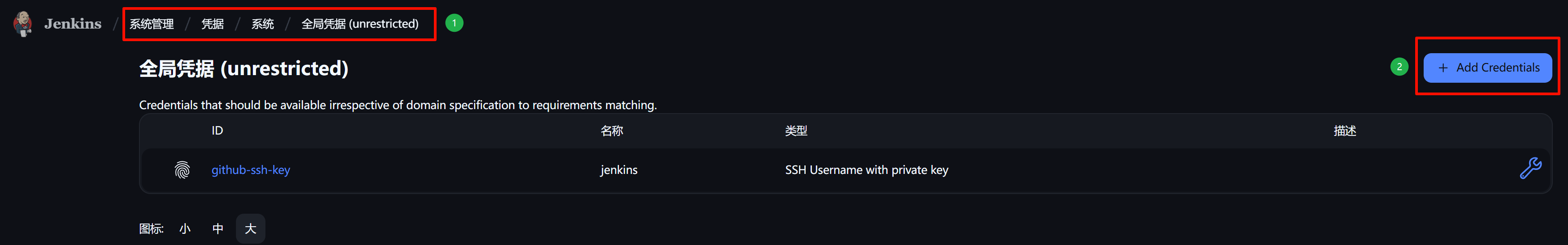This screenshot has width=1568, height=245.
Task: Click the green circle marker numbered 1
Action: pyautogui.click(x=454, y=23)
